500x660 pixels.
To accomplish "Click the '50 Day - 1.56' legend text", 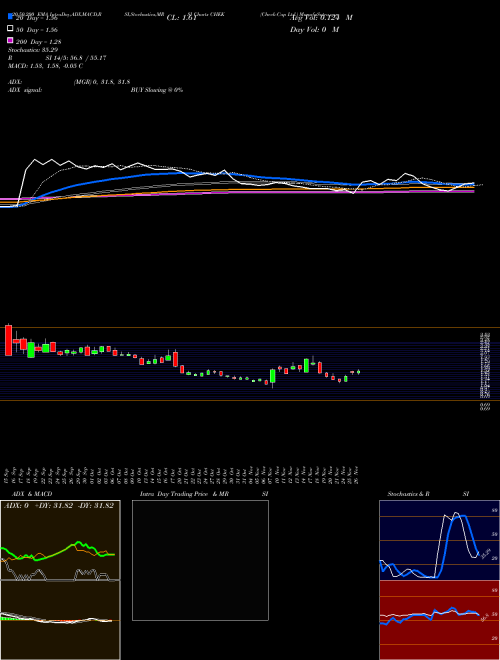I will click(37, 30).
